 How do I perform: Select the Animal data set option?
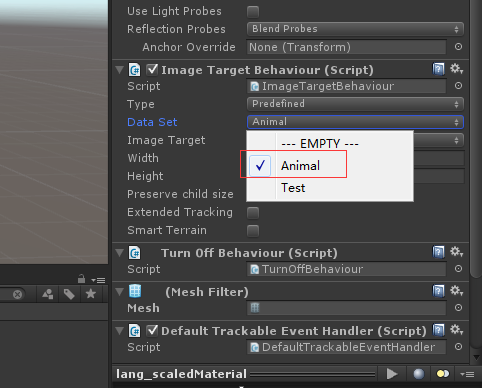(330, 166)
